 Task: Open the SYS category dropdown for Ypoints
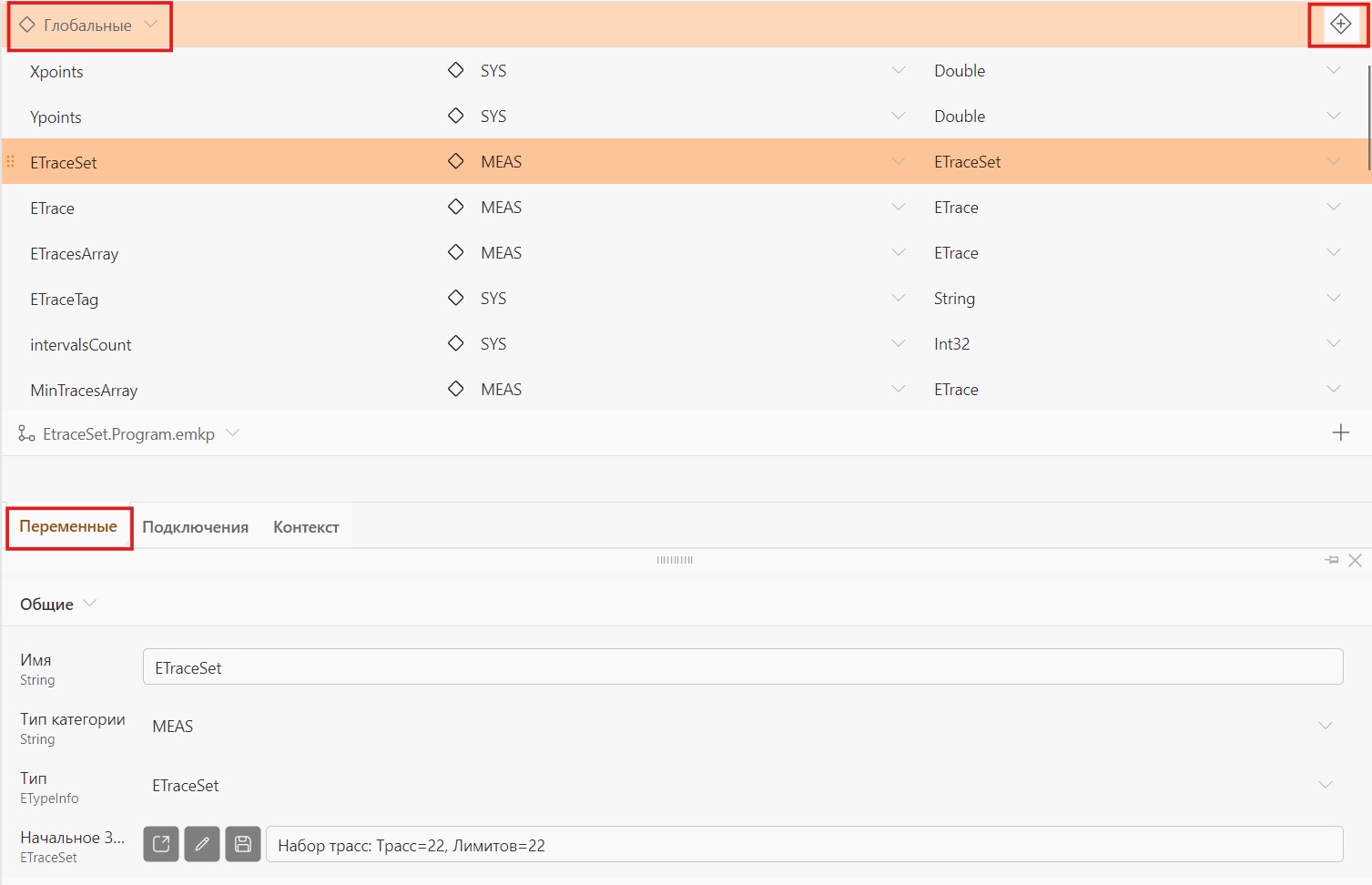[x=899, y=116]
